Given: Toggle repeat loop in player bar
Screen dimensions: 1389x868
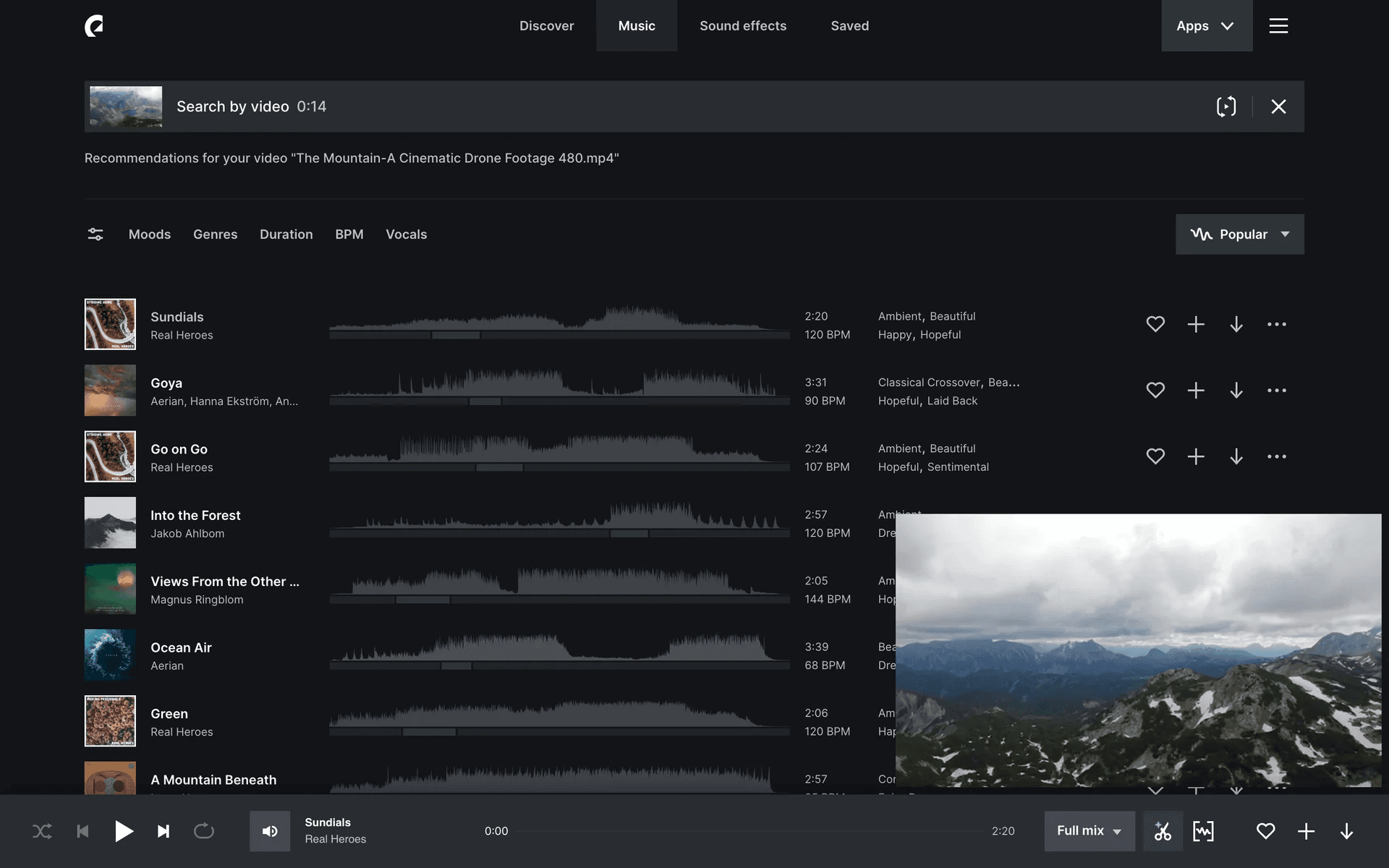Looking at the screenshot, I should [204, 831].
